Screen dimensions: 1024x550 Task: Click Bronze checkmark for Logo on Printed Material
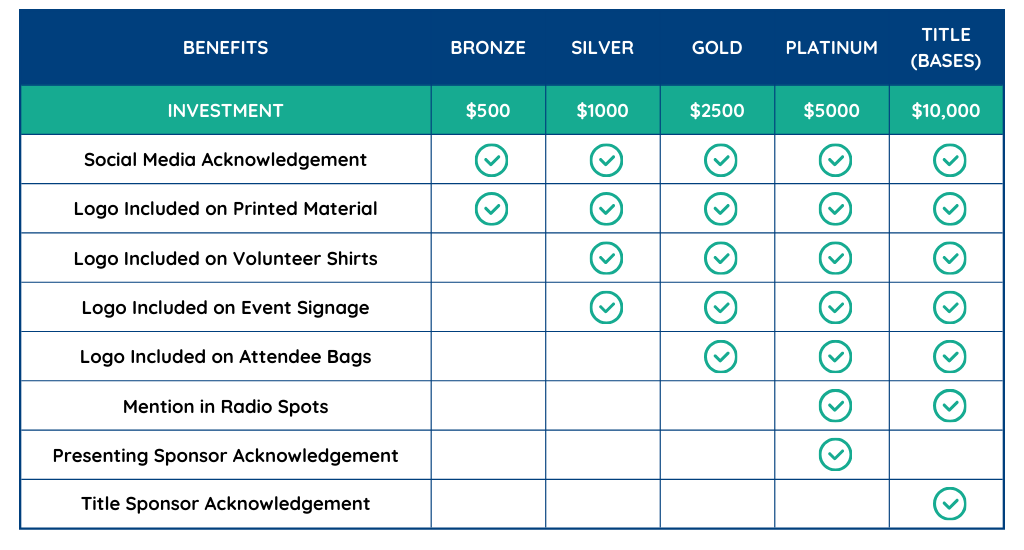tap(491, 209)
